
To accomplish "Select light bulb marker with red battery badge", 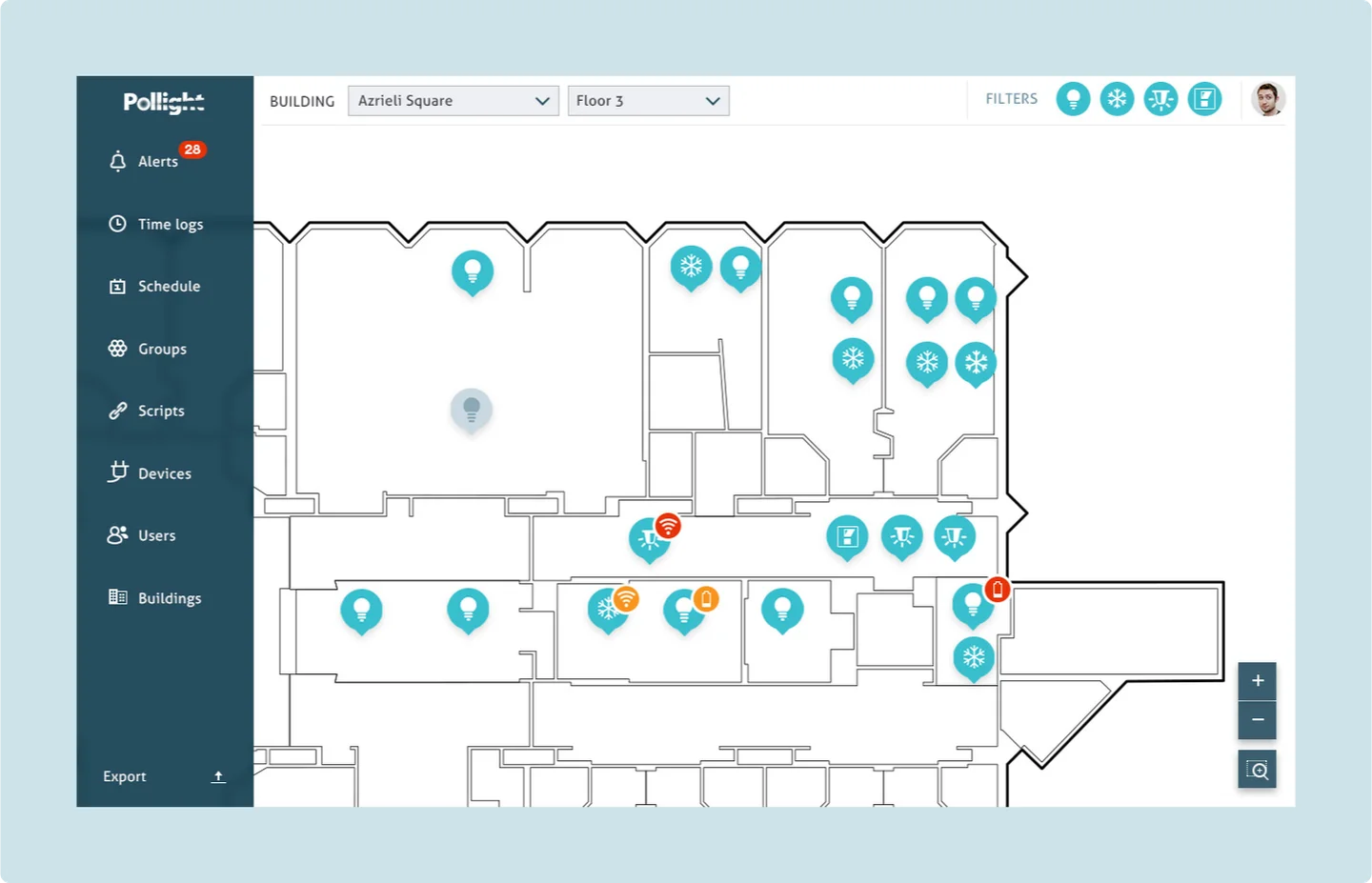I will click(974, 604).
